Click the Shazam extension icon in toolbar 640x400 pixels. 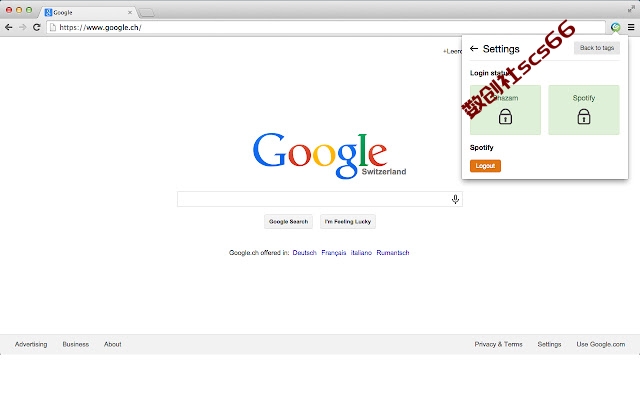(x=616, y=27)
